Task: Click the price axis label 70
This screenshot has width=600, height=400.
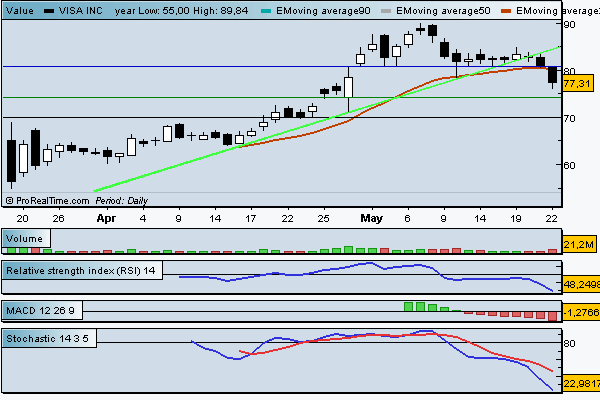Action: (x=569, y=119)
